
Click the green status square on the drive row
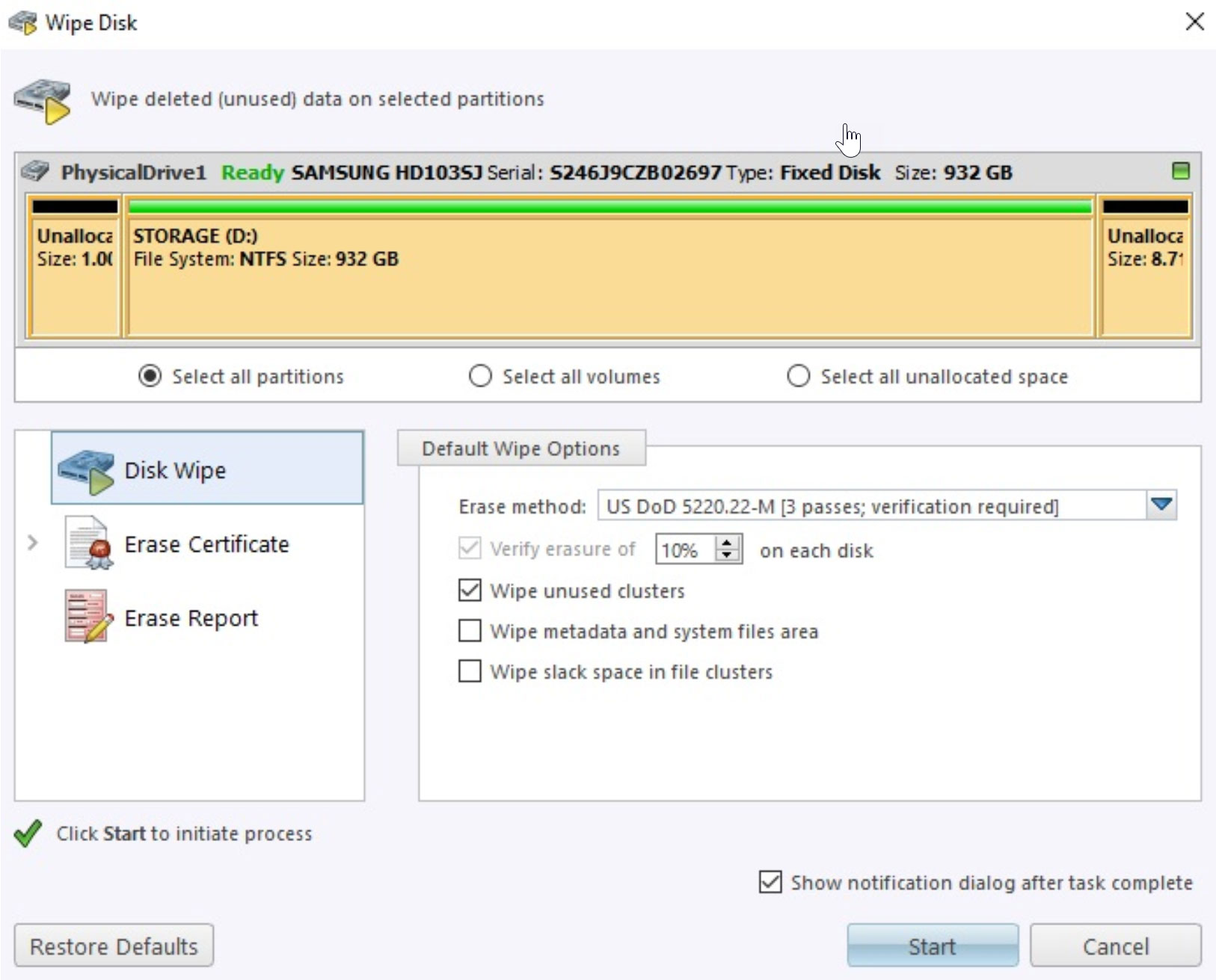1182,170
